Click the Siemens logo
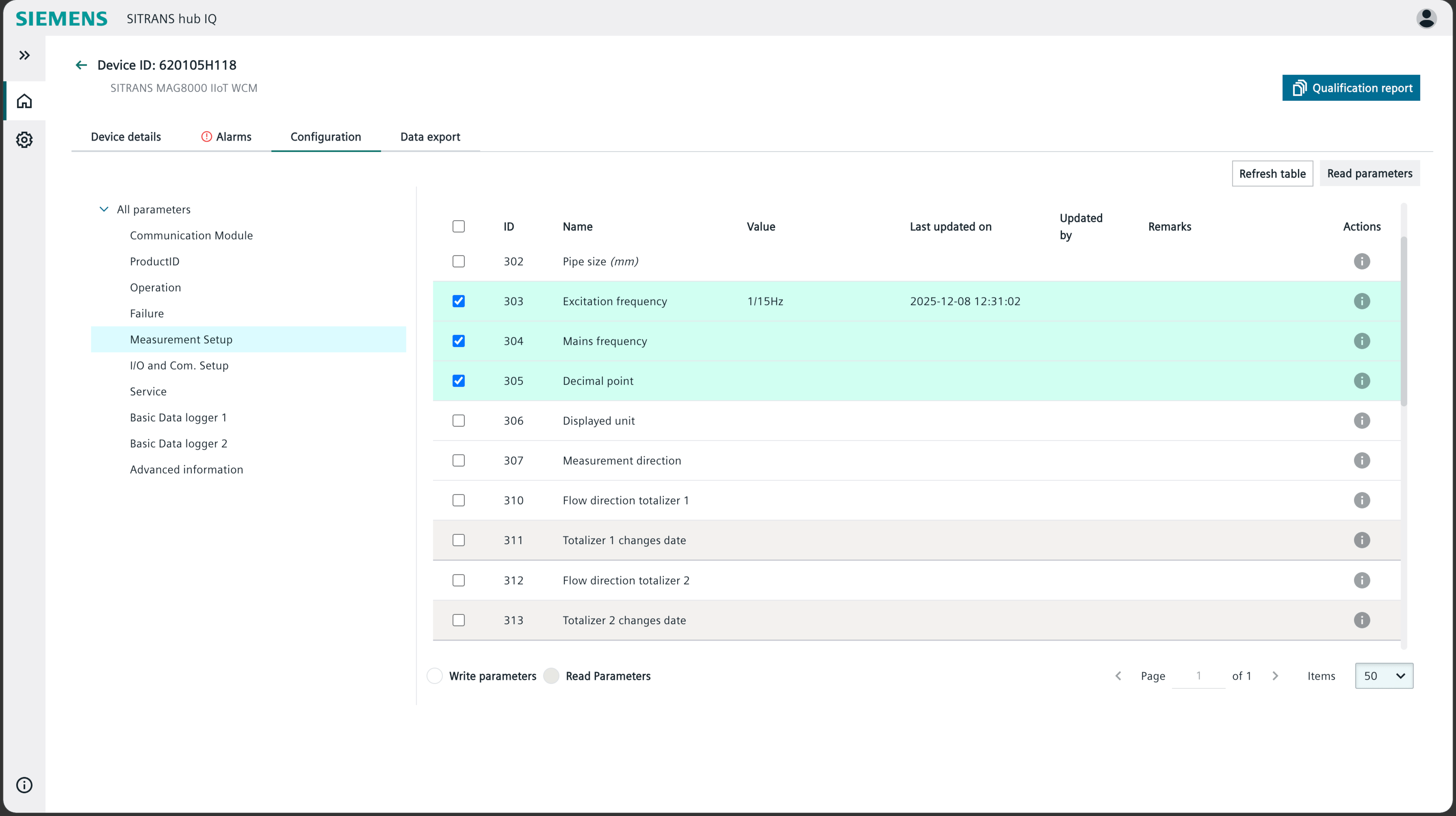Screen dimensions: 1456x816 pos(62,19)
